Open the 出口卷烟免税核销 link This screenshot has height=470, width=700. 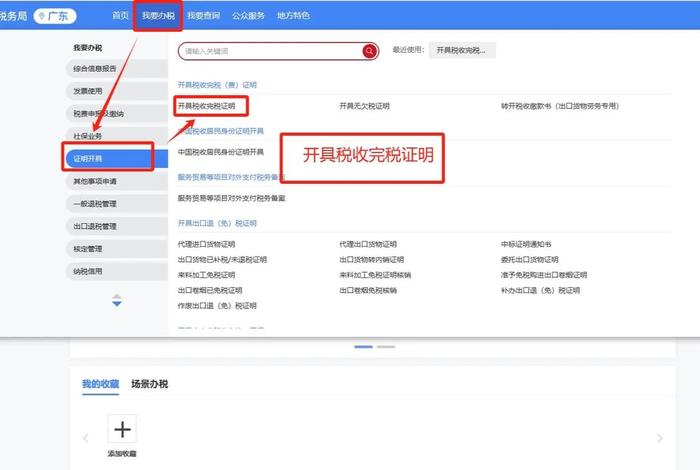tap(368, 291)
